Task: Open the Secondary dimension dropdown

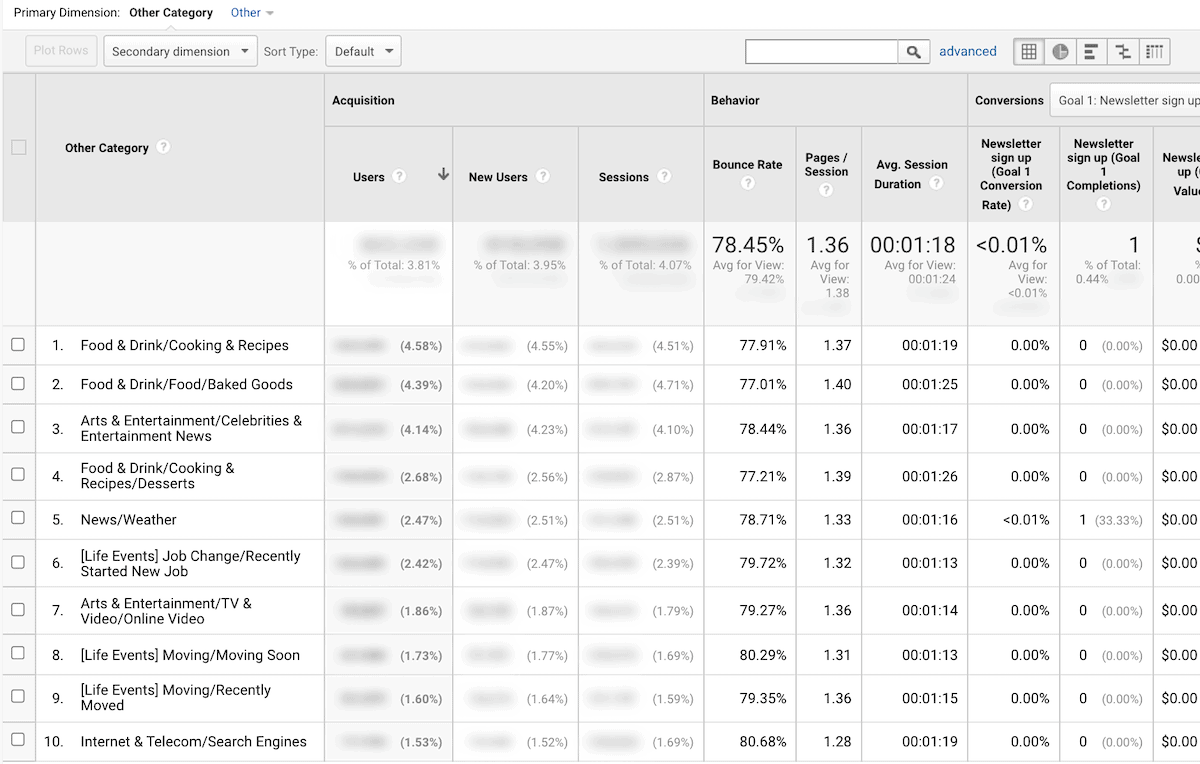Action: [181, 51]
